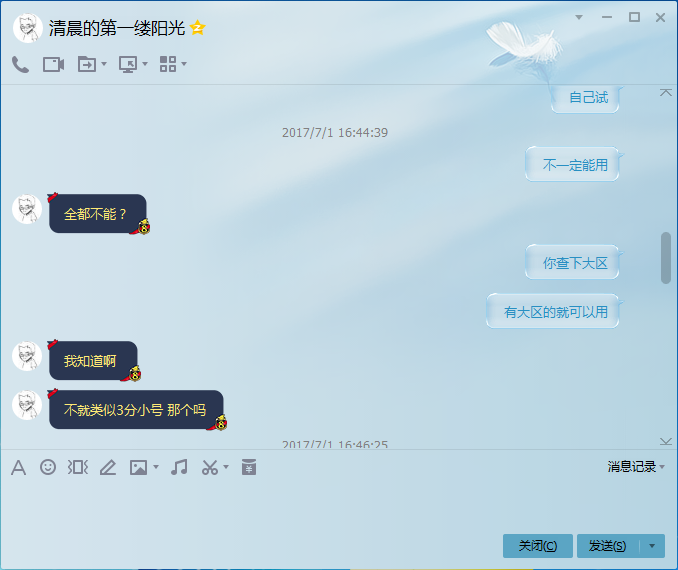Click the message bubble 有大区的就可以用
678x570 pixels.
pos(553,311)
